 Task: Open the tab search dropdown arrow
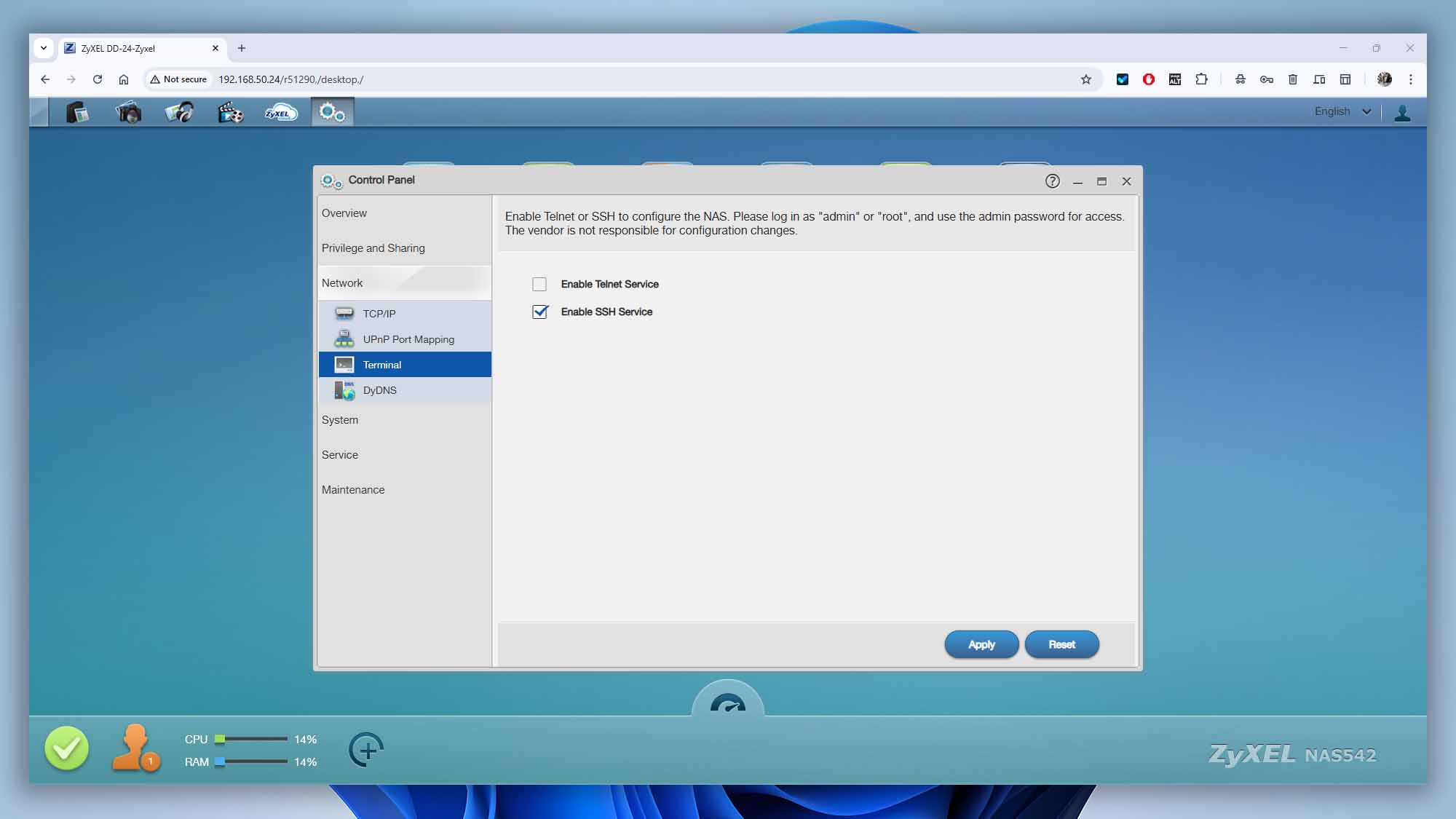pos(44,48)
